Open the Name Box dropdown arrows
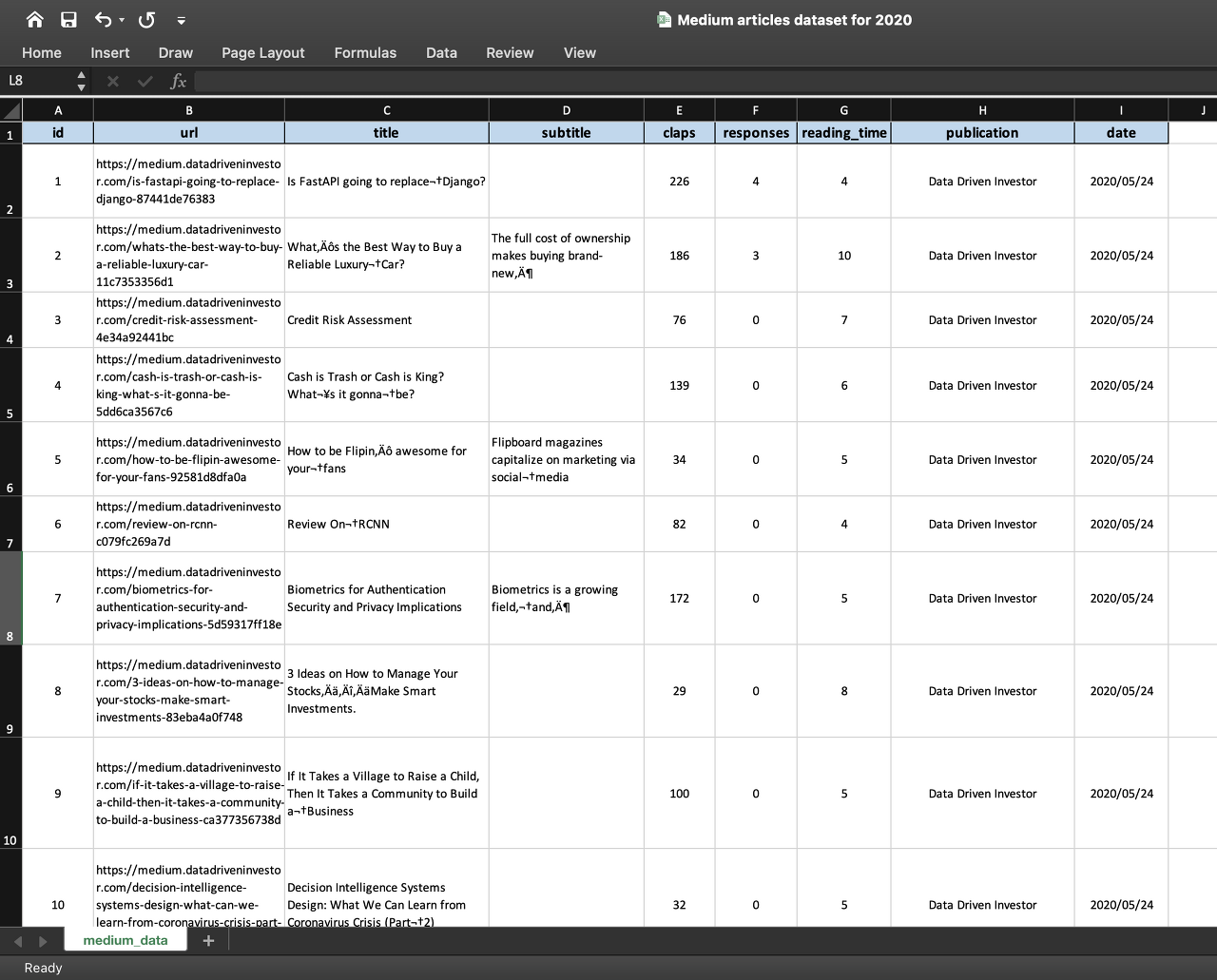This screenshot has width=1217, height=980. 81,81
